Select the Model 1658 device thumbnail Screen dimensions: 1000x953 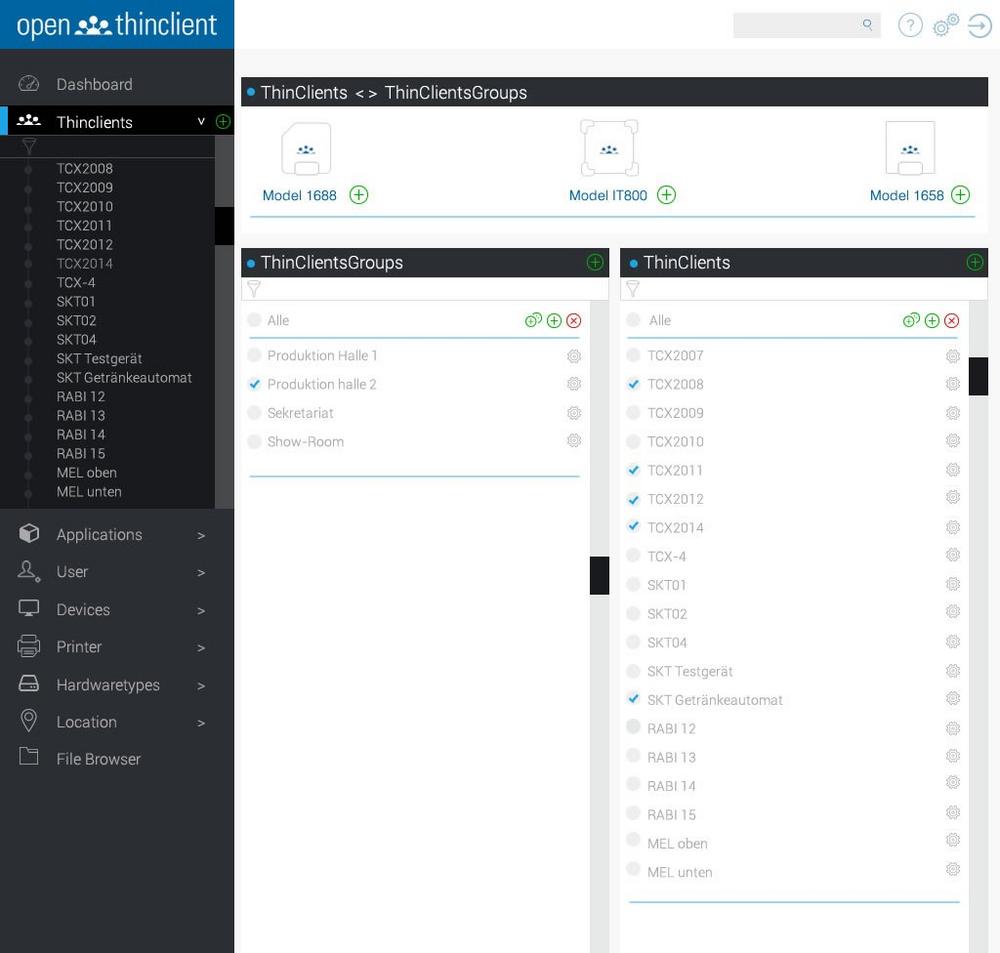coord(910,148)
